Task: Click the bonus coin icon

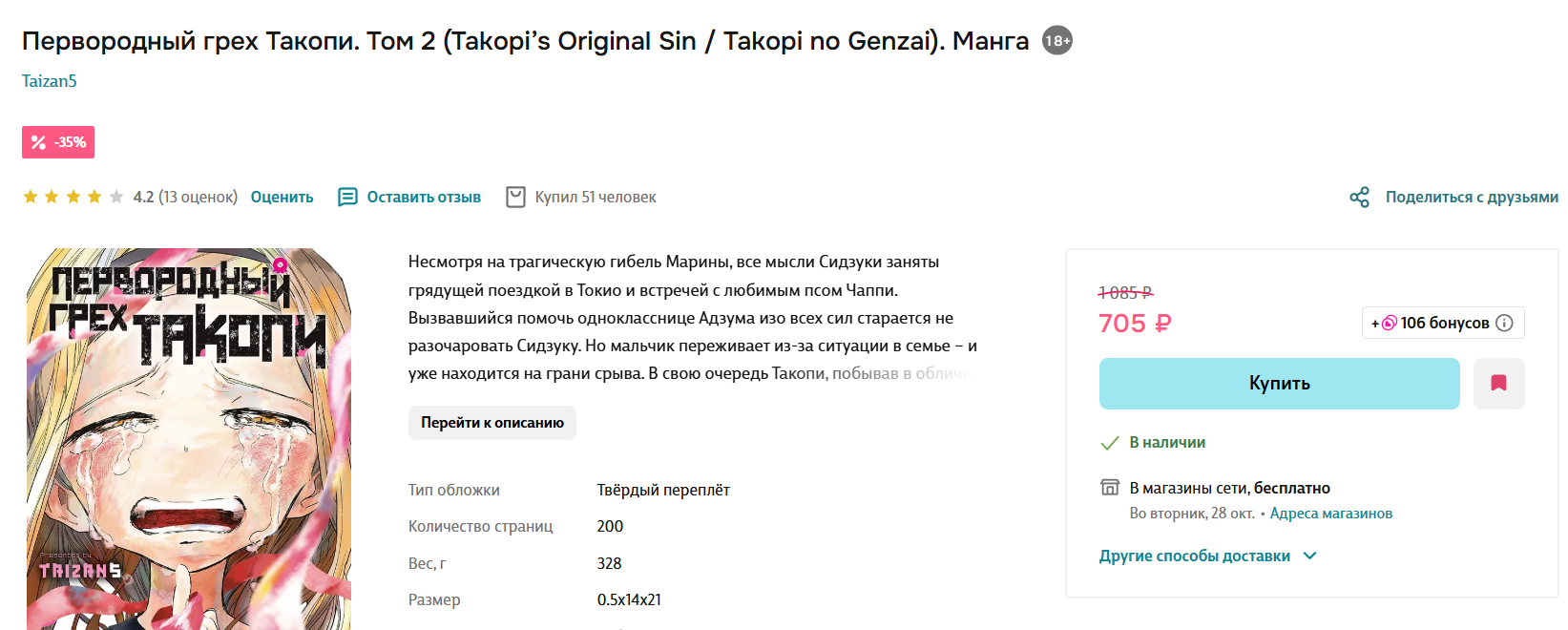Action: click(1390, 324)
